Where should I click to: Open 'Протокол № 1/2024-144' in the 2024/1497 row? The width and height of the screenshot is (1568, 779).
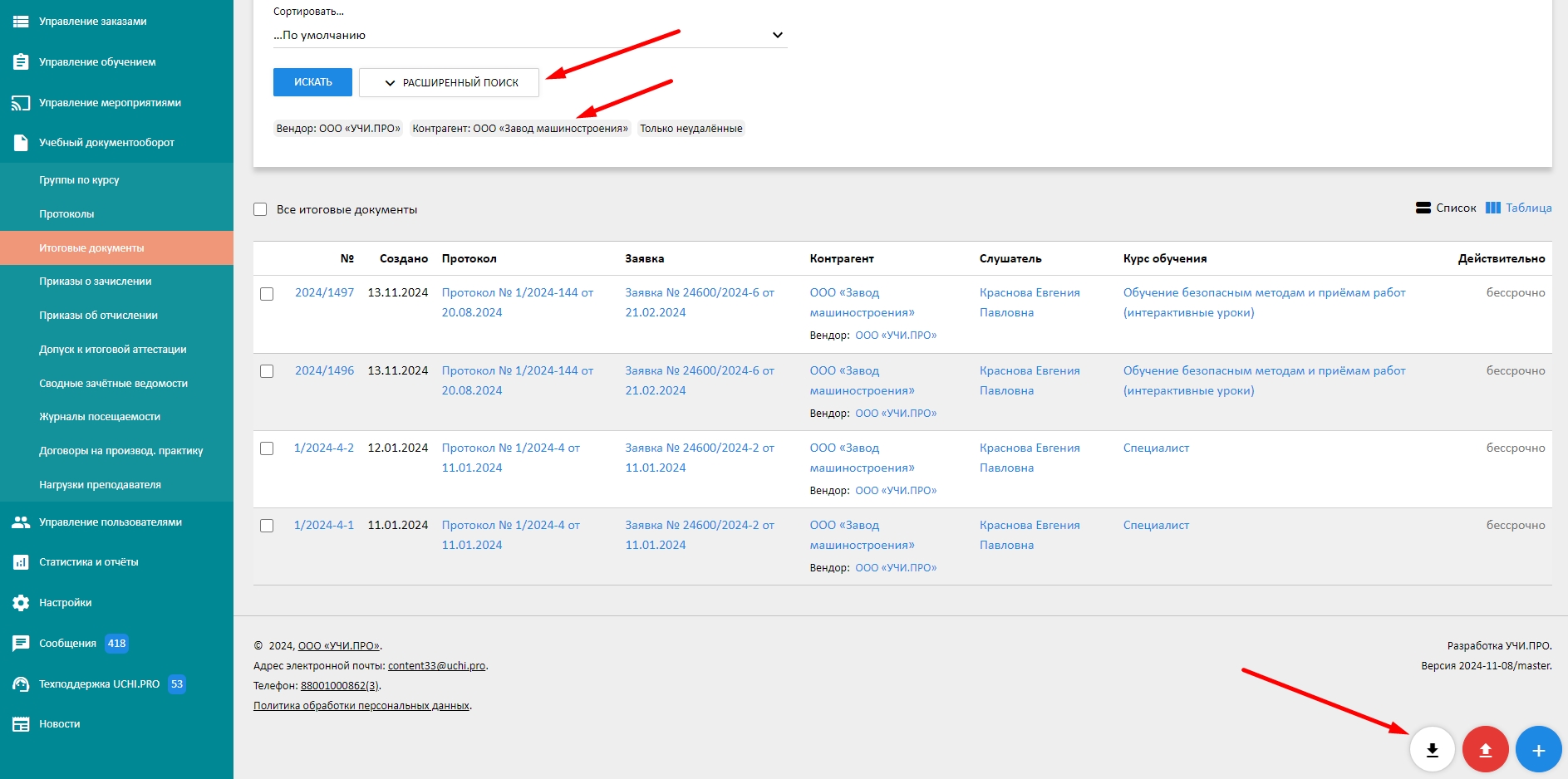518,303
